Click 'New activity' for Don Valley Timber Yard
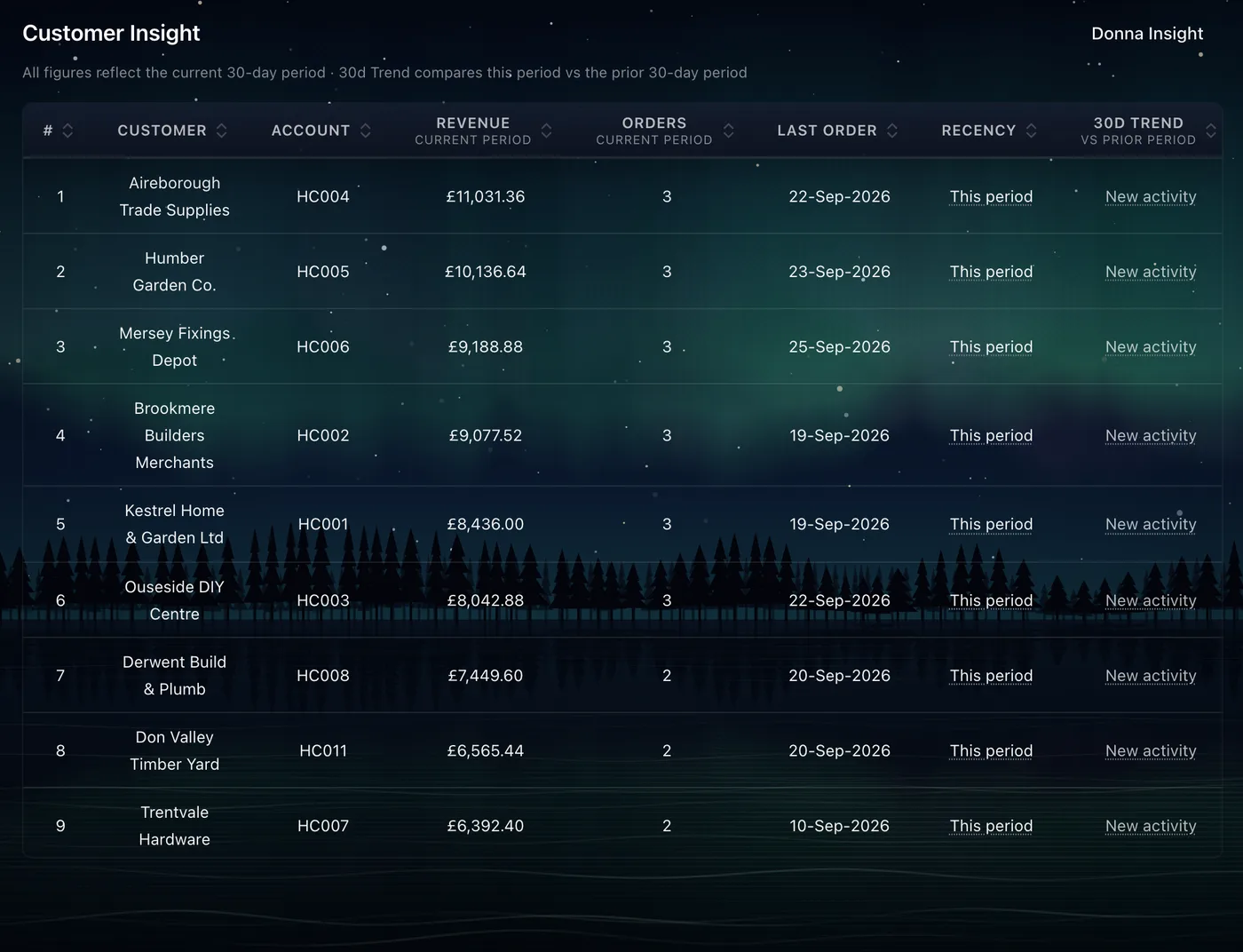 click(x=1151, y=750)
